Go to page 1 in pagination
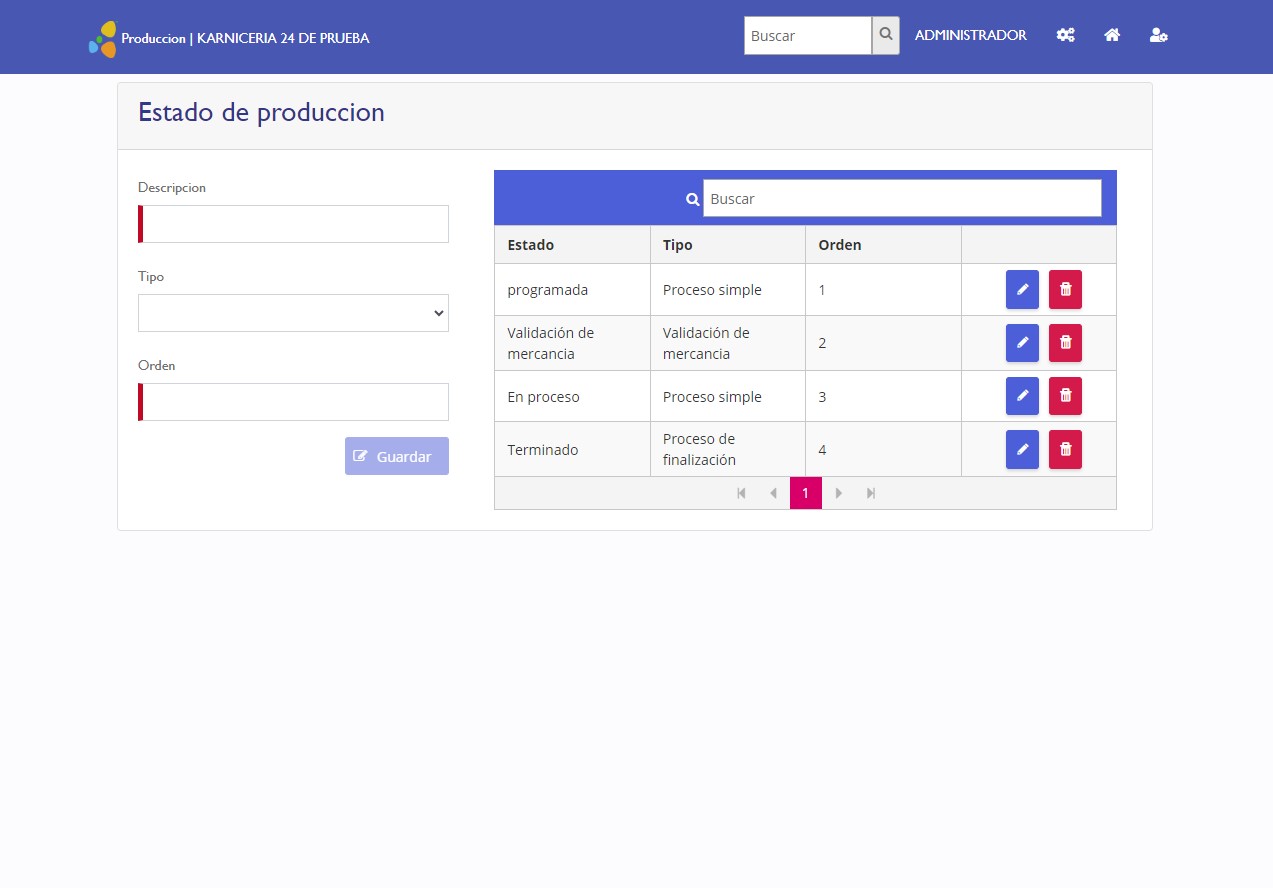Viewport: 1273px width, 888px height. 805,493
